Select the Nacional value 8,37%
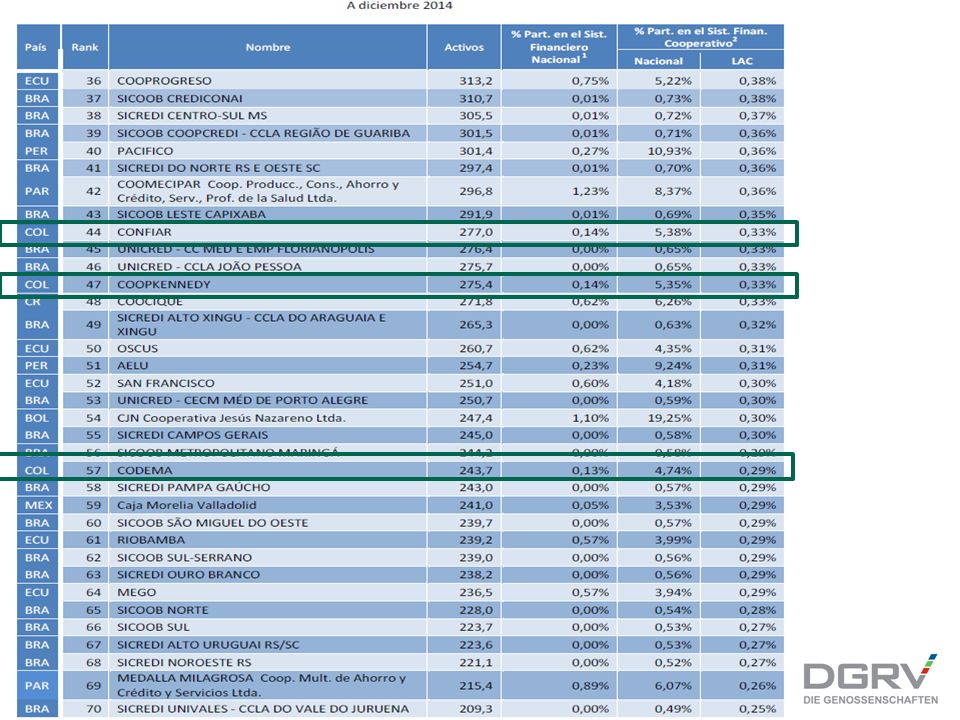This screenshot has height=720, width=960. (x=673, y=191)
